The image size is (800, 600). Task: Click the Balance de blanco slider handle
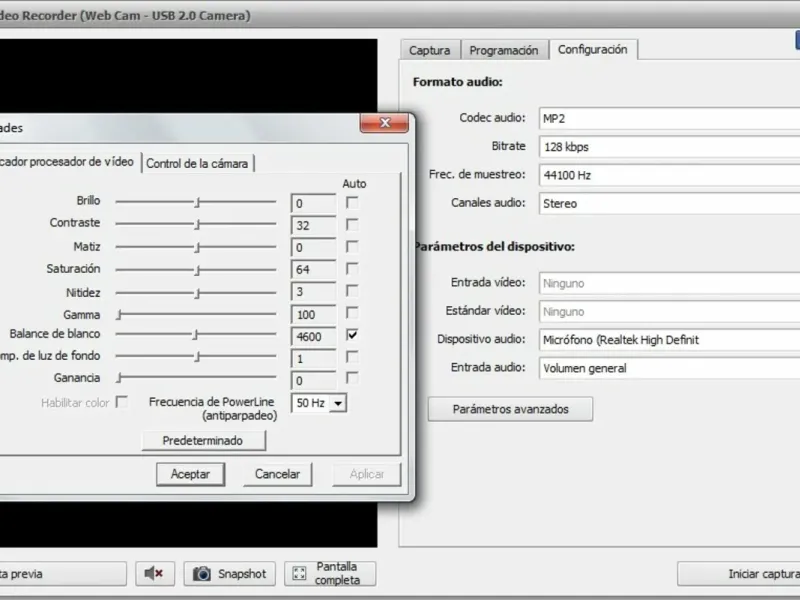(x=195, y=335)
